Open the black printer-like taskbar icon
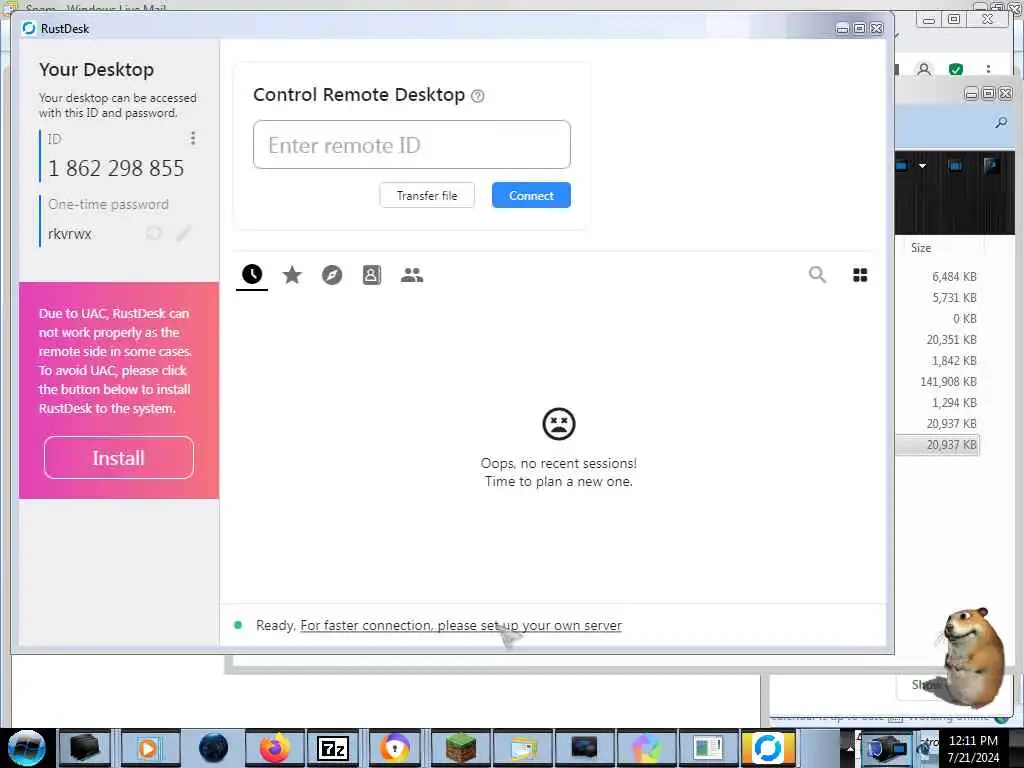Screen dimensions: 1024x768 pyautogui.click(x=85, y=748)
